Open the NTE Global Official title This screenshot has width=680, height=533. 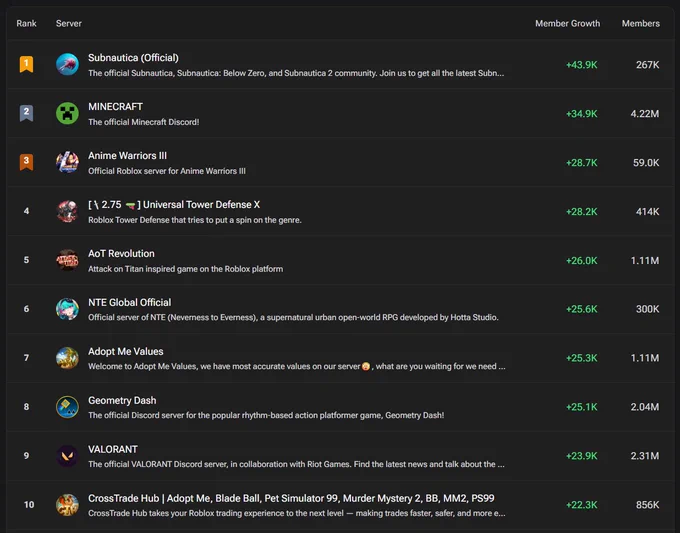[130, 302]
